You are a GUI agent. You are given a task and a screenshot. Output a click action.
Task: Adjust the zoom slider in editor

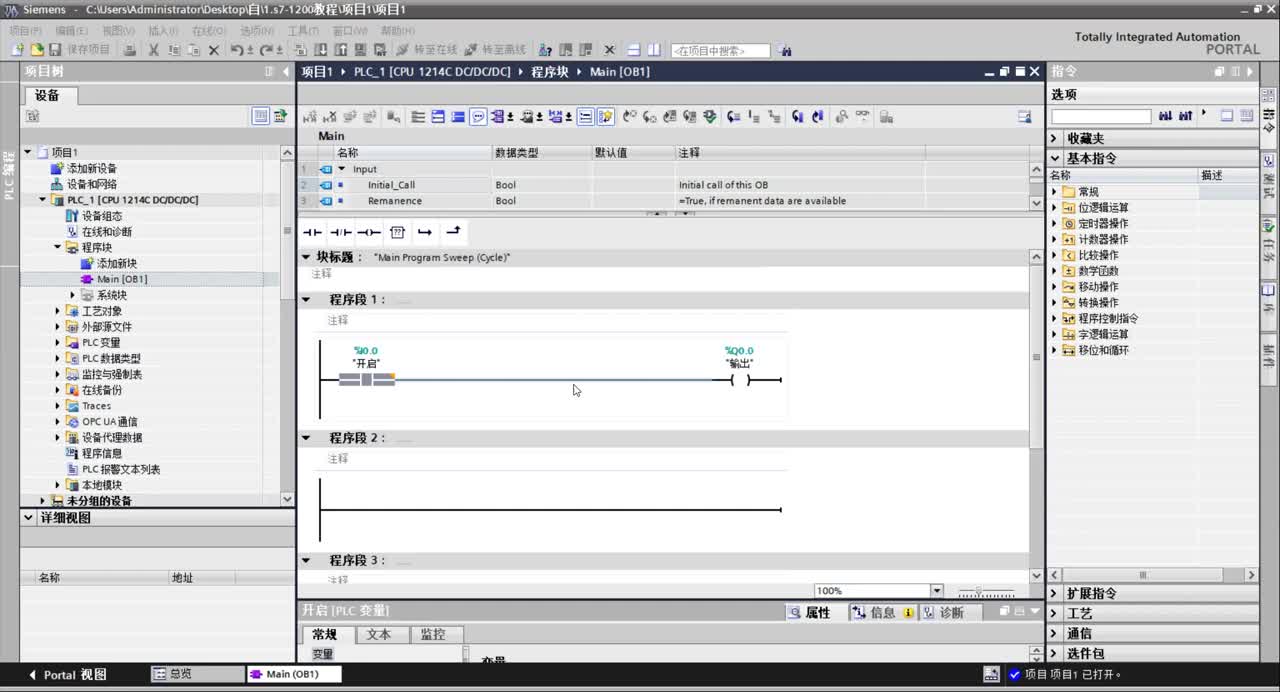(x=978, y=591)
